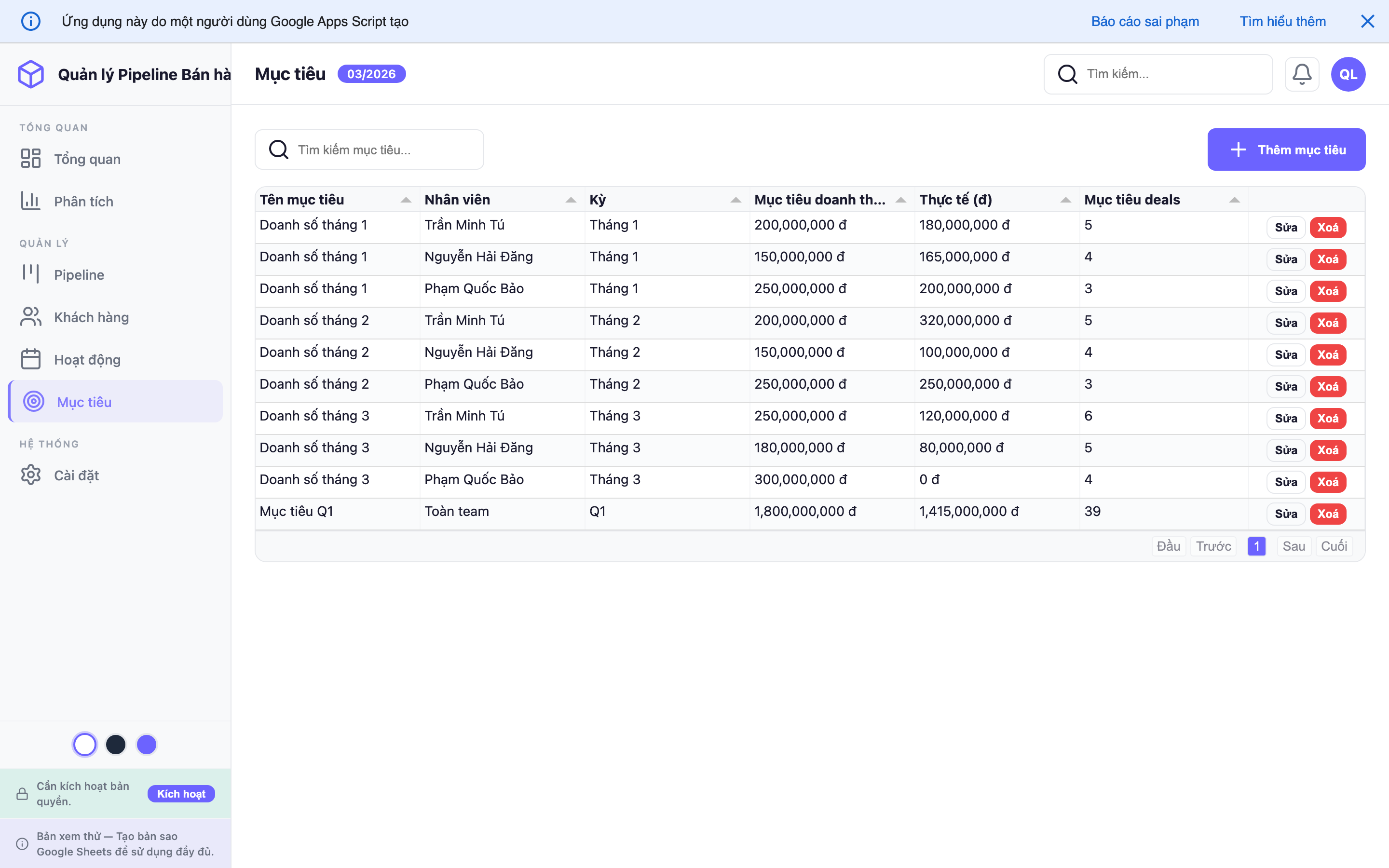Toggle sort on Mục tiêu doanh thu column
The height and width of the screenshot is (868, 1389).
(x=899, y=199)
